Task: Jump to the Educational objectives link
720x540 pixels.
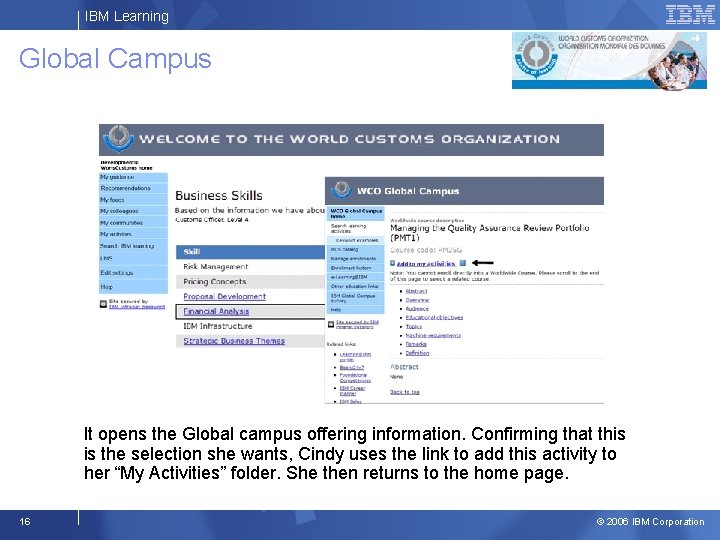Action: coord(434,317)
